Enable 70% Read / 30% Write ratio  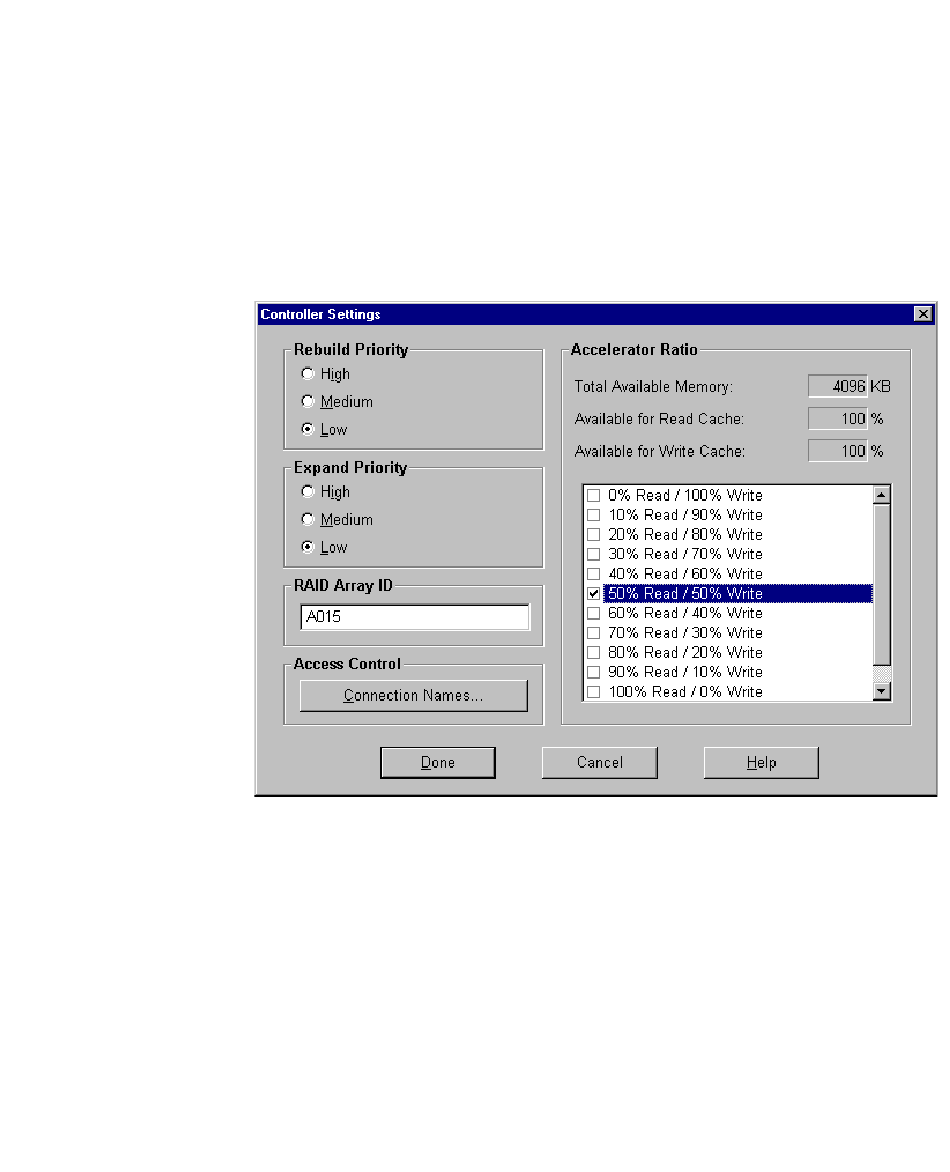[x=593, y=633]
